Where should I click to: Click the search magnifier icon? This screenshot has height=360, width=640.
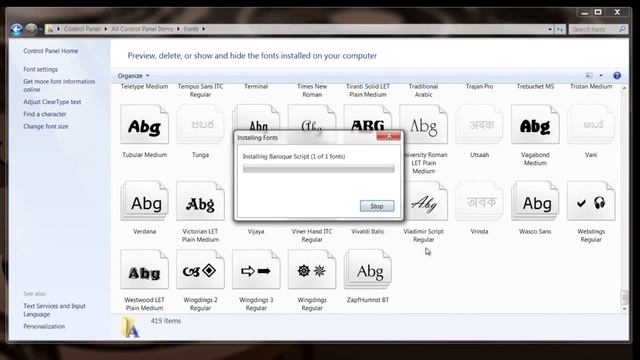[622, 29]
